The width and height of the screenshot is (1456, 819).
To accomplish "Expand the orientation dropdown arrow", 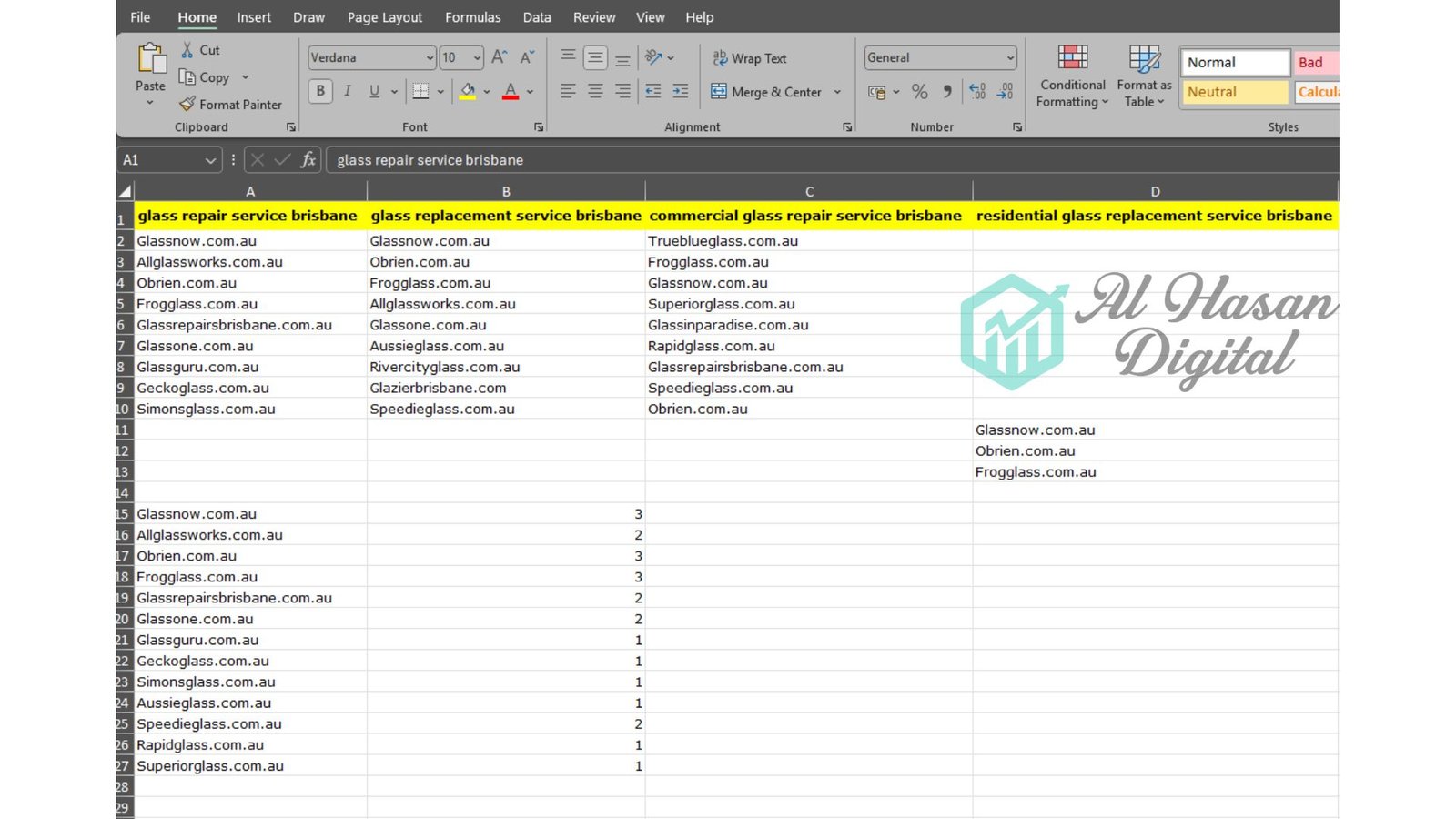I will (671, 57).
